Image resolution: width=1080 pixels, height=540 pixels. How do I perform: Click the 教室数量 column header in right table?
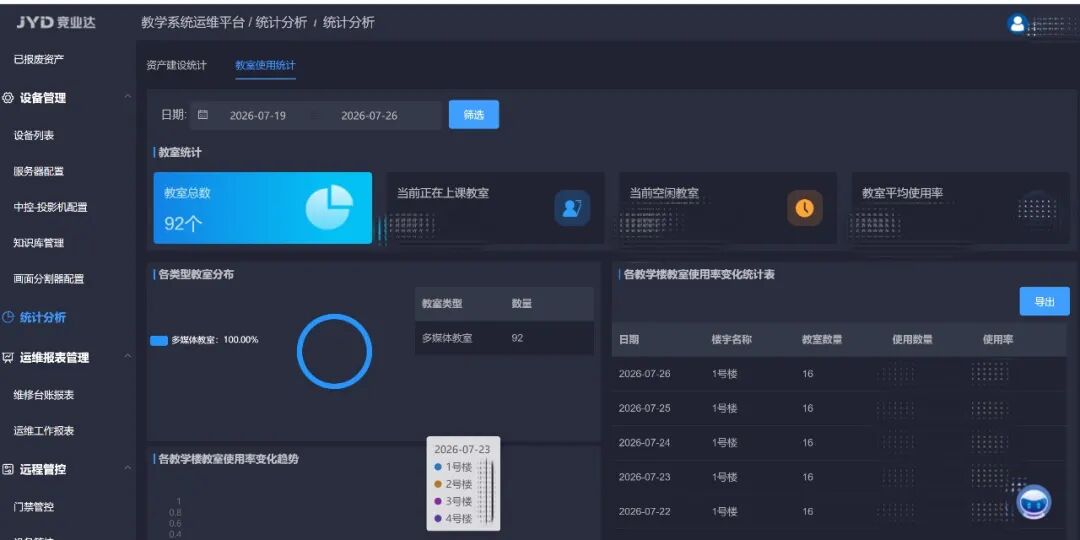pyautogui.click(x=822, y=340)
